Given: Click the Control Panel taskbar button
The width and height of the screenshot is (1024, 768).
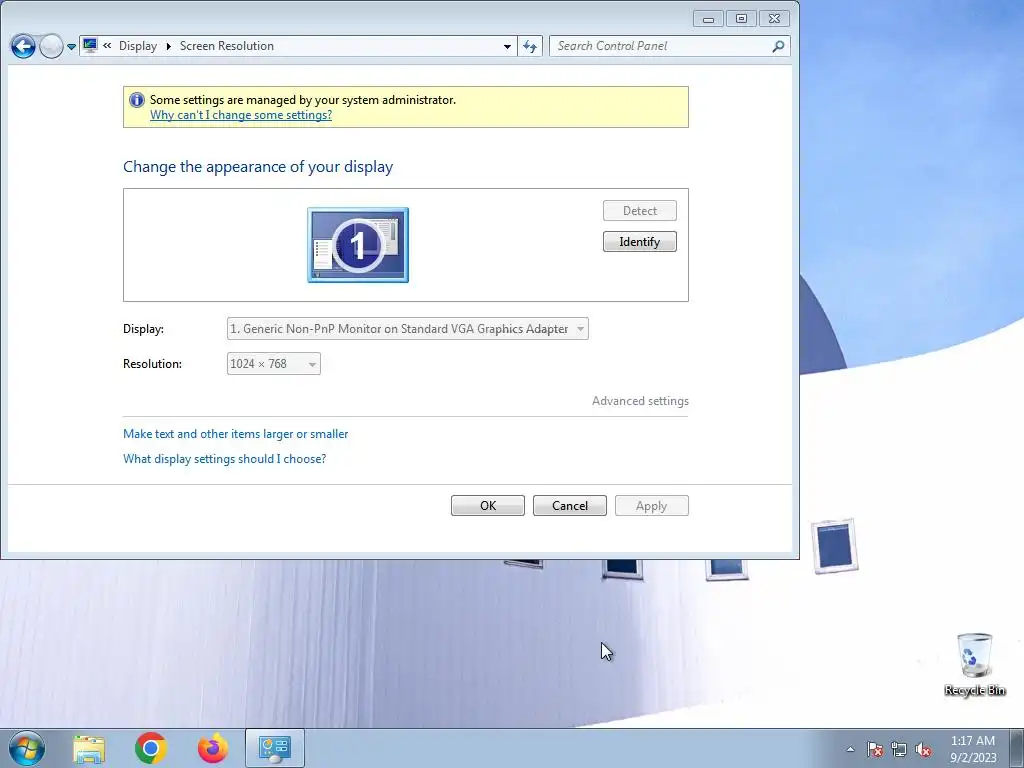Looking at the screenshot, I should click(274, 748).
